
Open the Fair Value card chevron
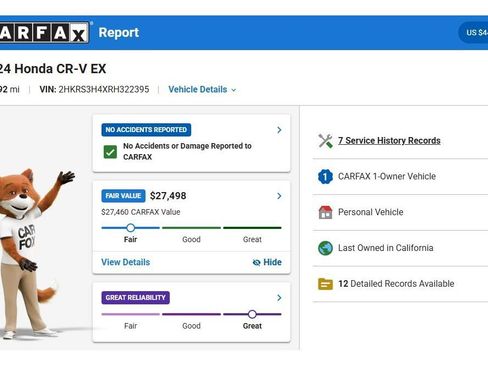tap(279, 196)
